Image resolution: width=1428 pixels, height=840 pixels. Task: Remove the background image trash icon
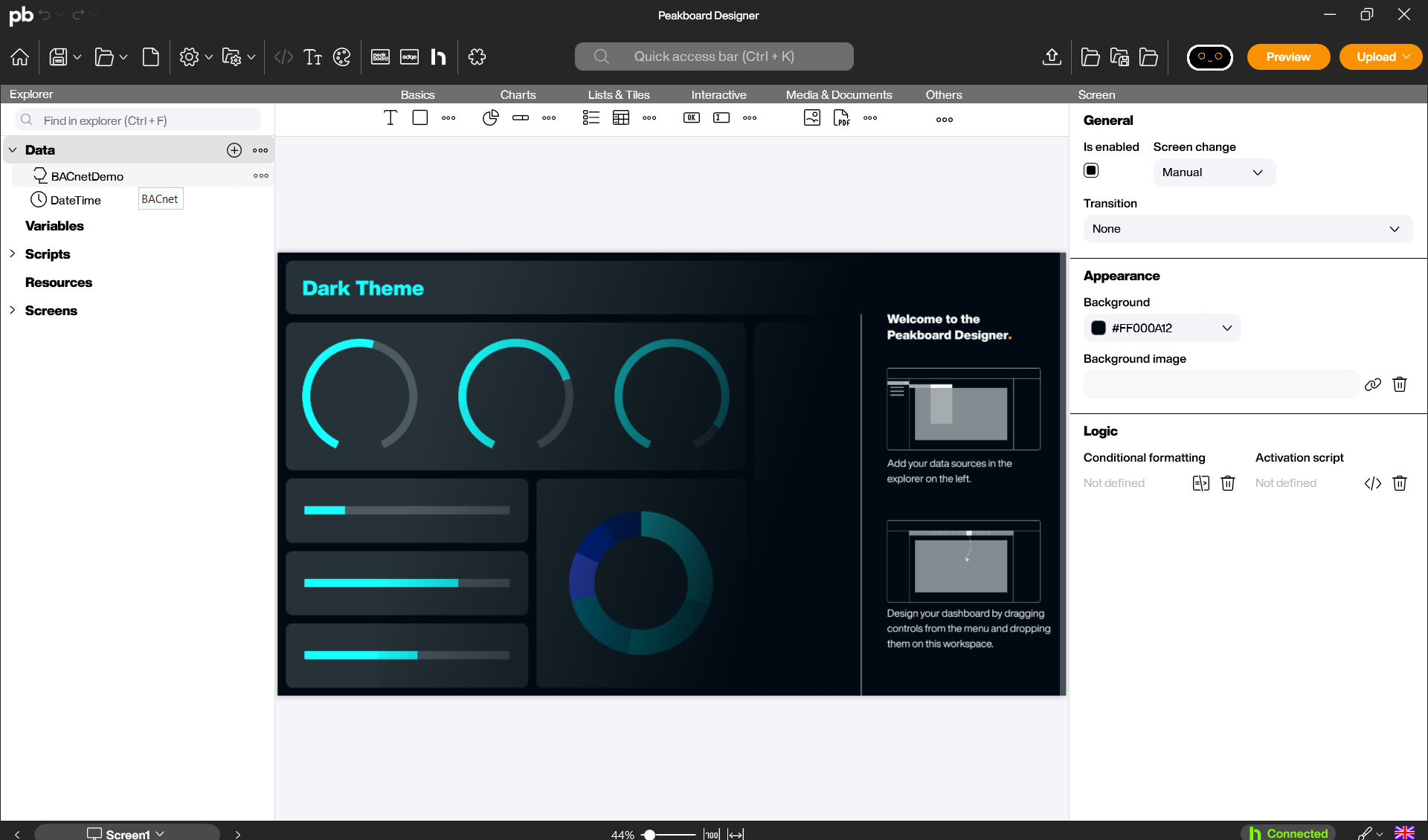click(x=1400, y=384)
